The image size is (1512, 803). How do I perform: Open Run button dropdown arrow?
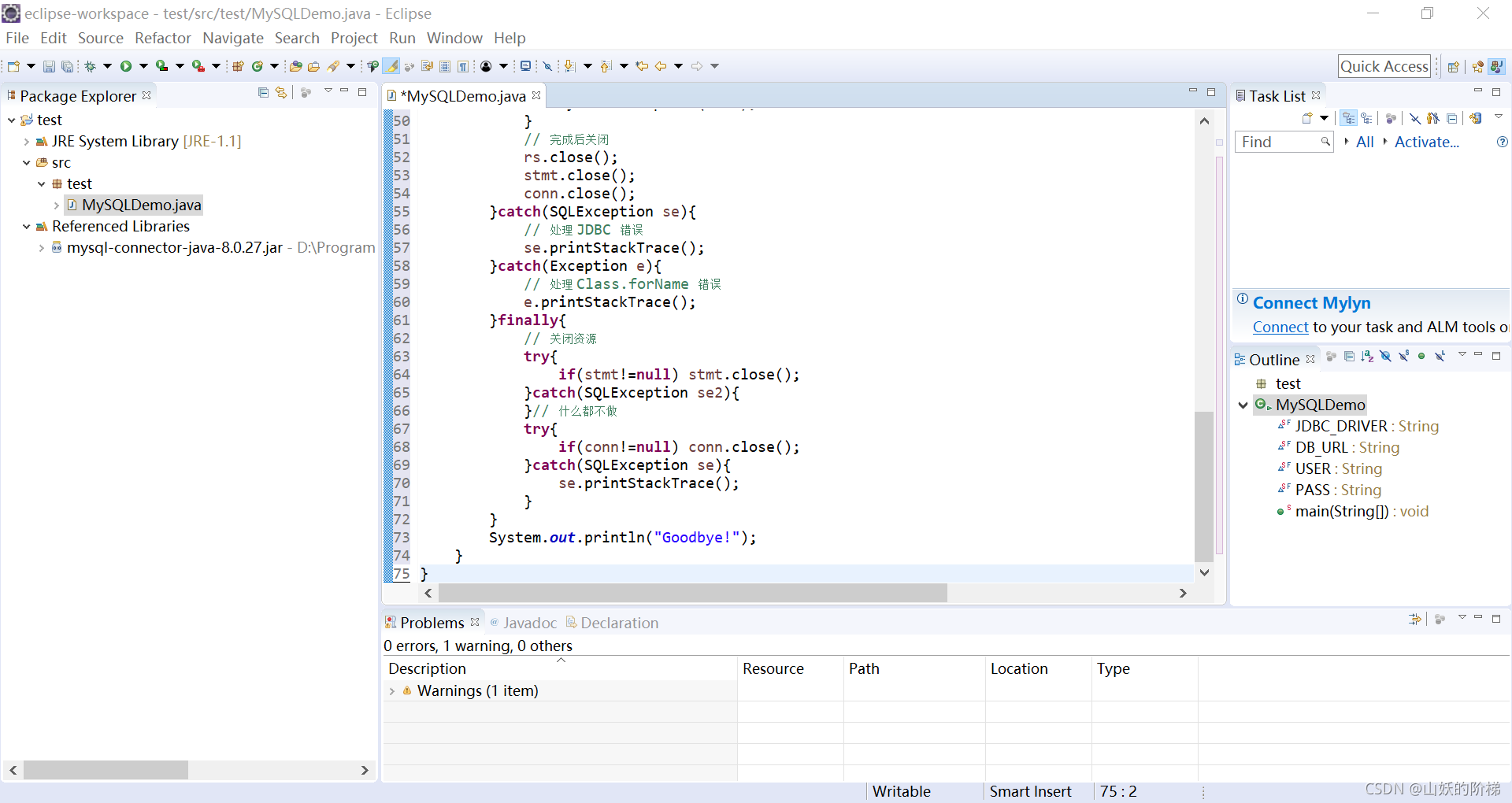(x=143, y=66)
